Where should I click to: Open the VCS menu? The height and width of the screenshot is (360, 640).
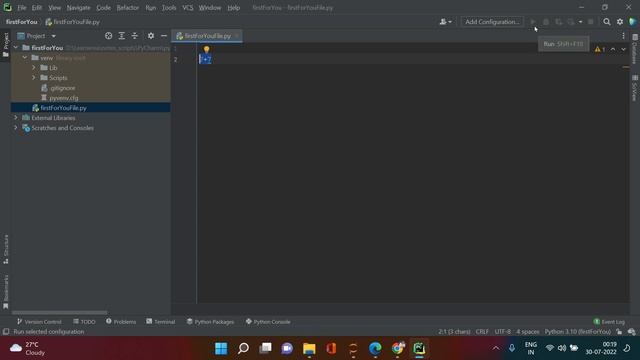(188, 7)
